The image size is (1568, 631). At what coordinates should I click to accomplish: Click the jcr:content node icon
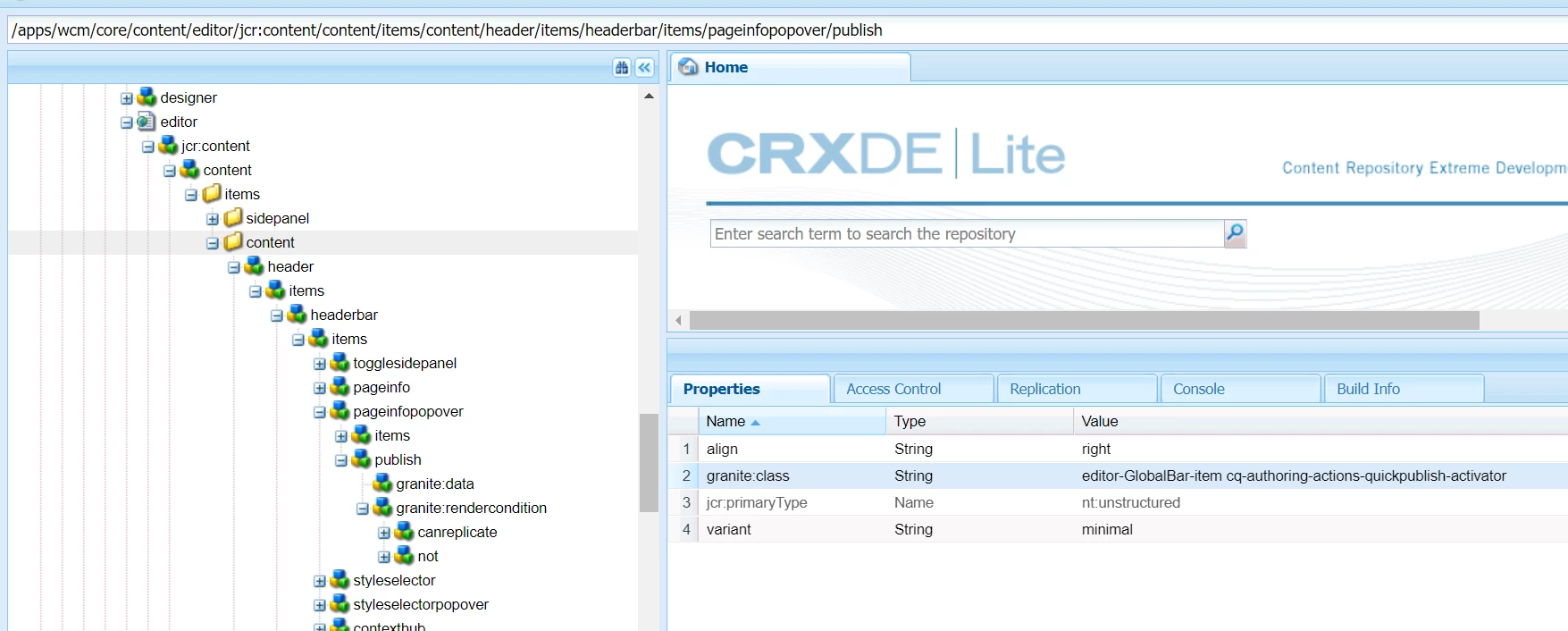coord(169,145)
